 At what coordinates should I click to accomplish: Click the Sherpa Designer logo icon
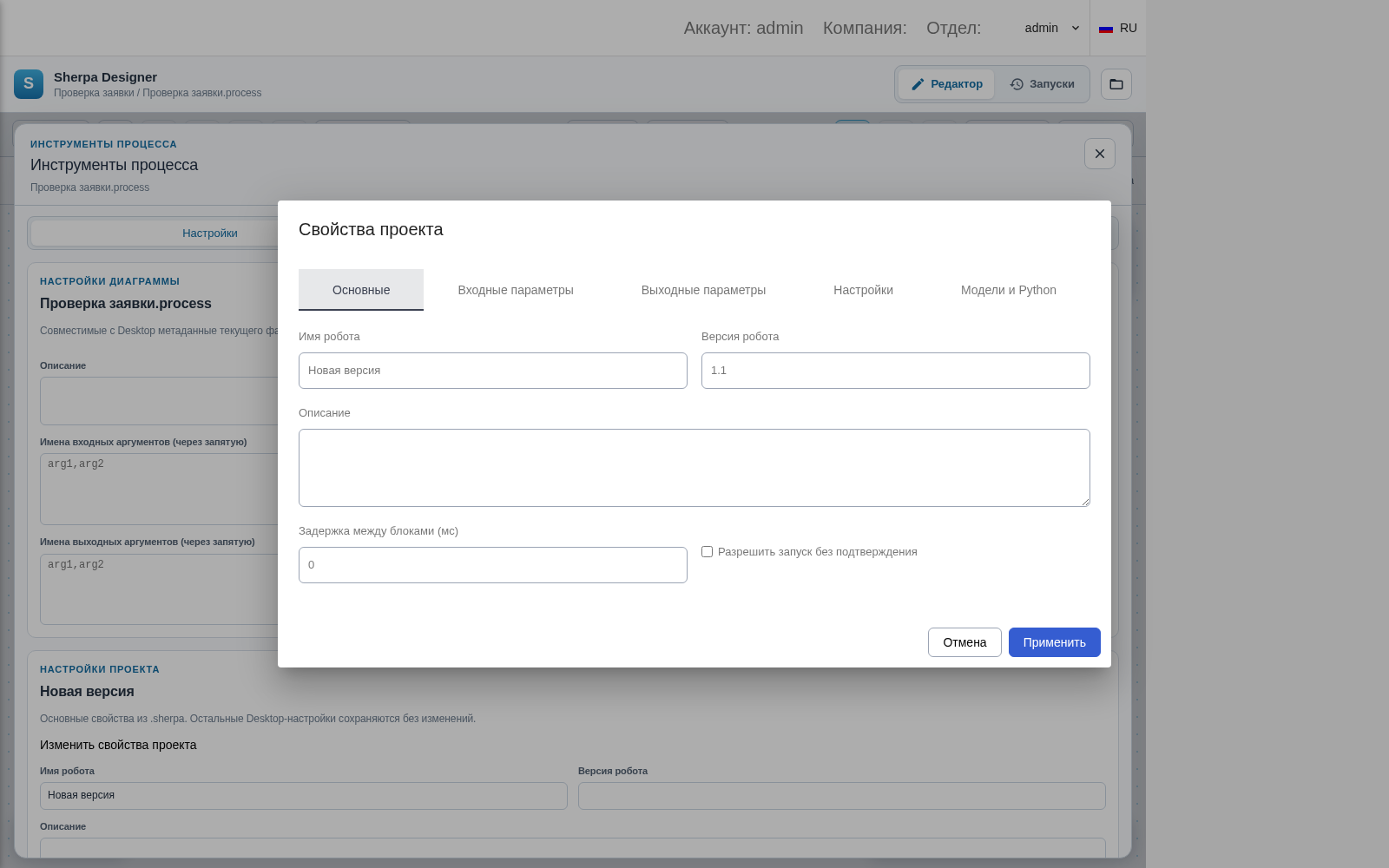[29, 84]
